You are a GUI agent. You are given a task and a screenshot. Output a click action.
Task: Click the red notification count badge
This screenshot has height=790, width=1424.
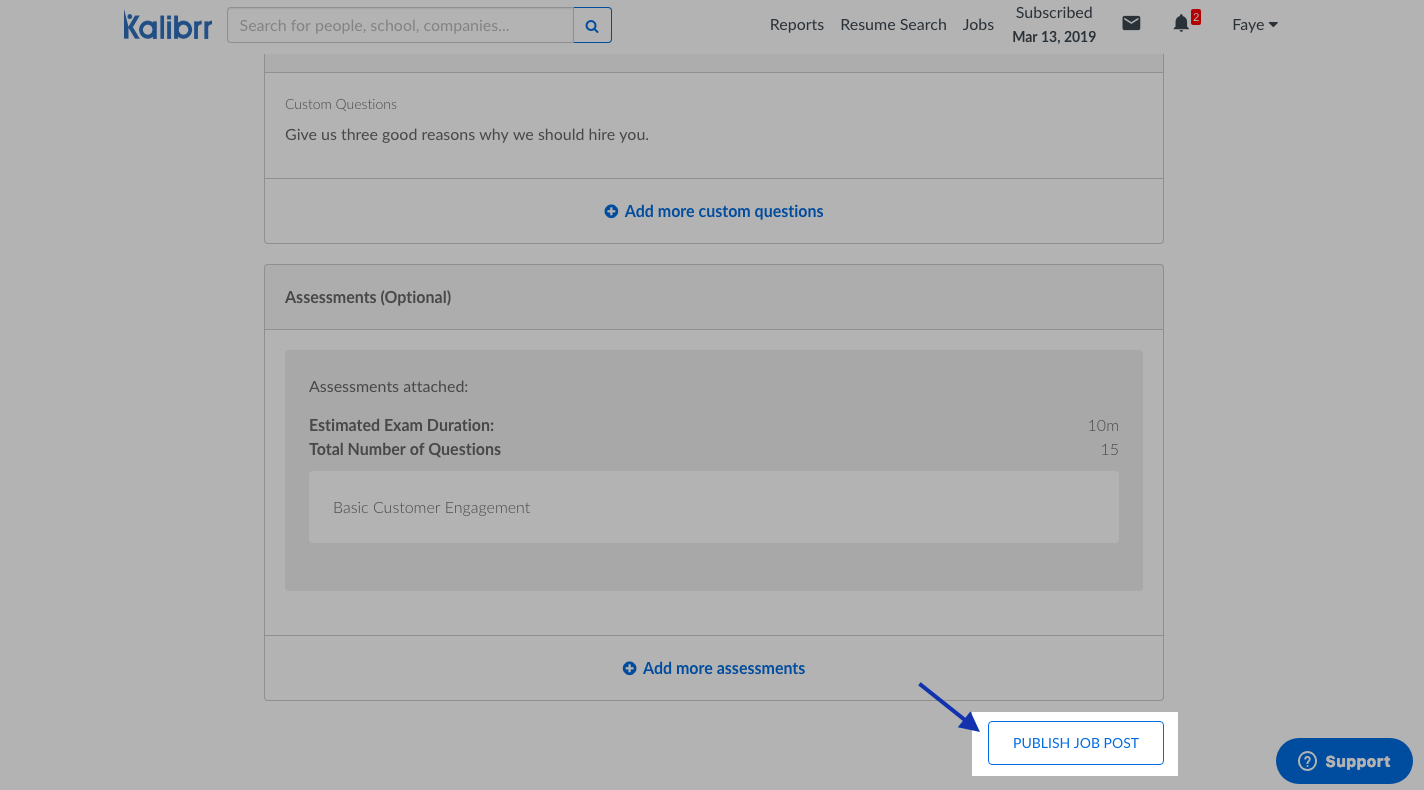[1196, 17]
